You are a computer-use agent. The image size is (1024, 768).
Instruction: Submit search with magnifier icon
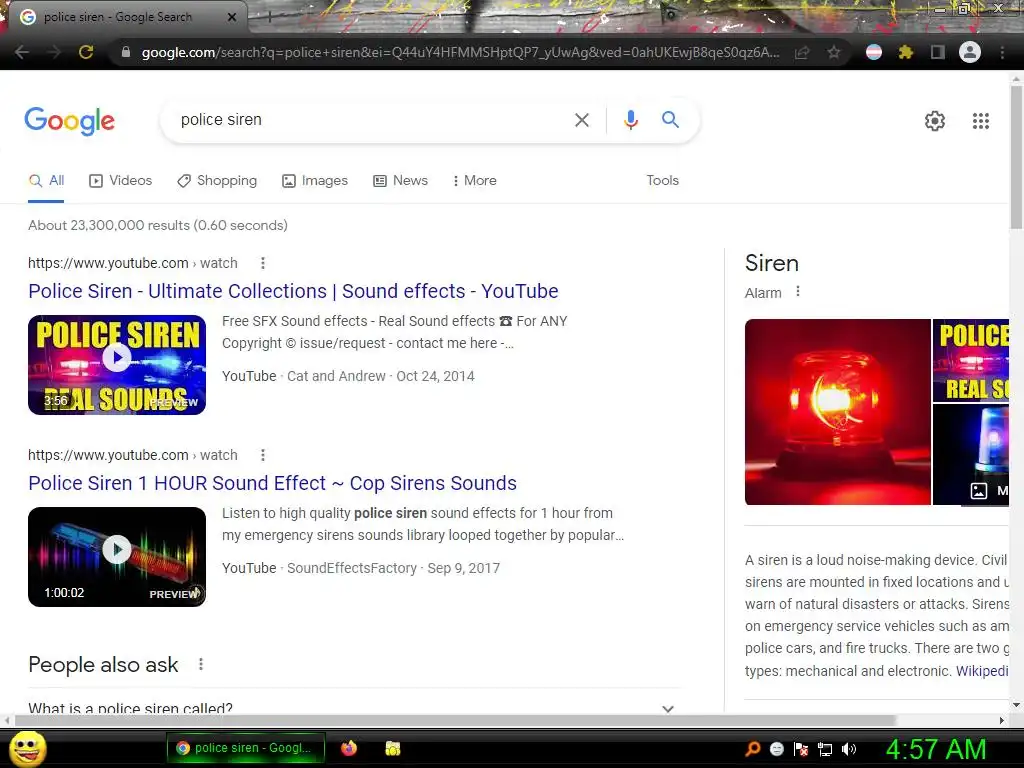670,120
